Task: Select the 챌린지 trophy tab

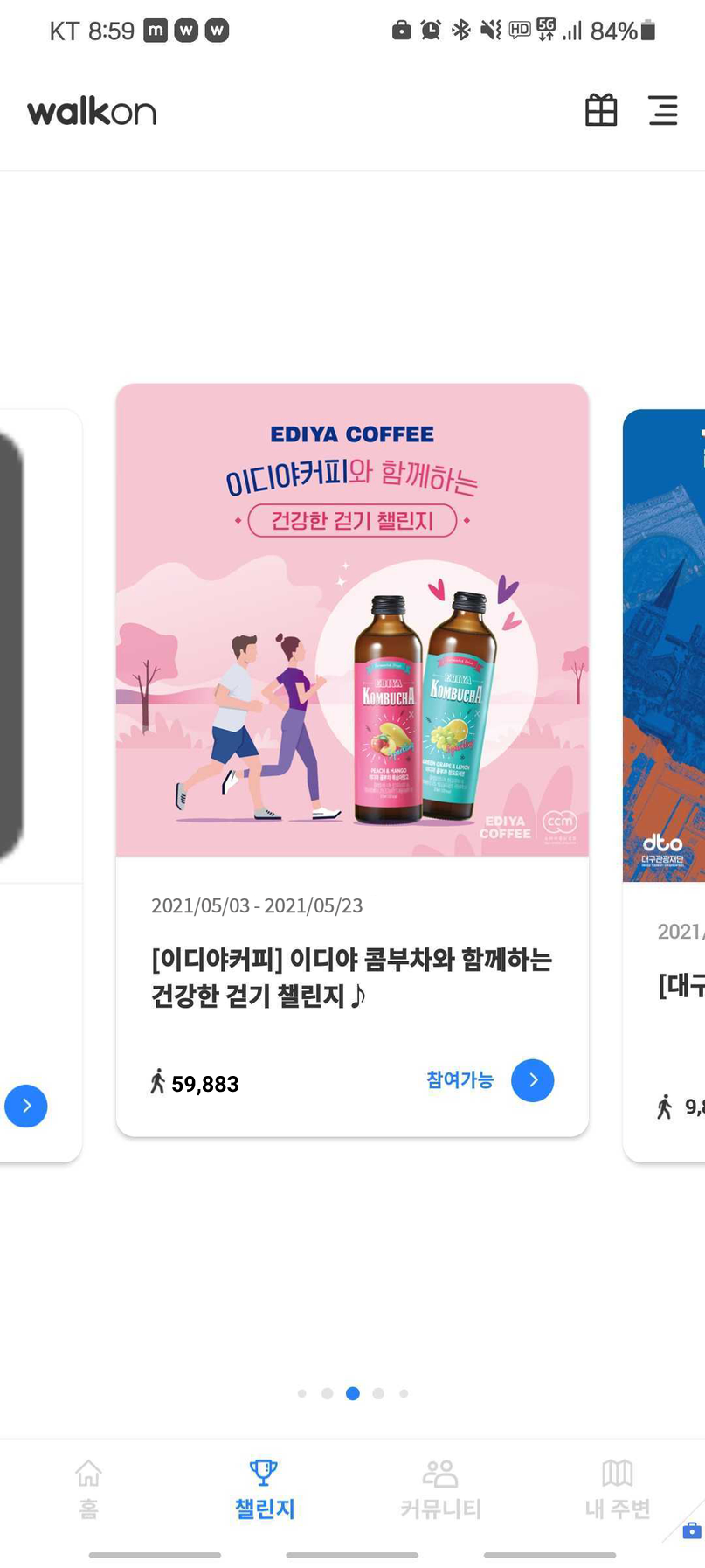Action: pyautogui.click(x=264, y=1489)
